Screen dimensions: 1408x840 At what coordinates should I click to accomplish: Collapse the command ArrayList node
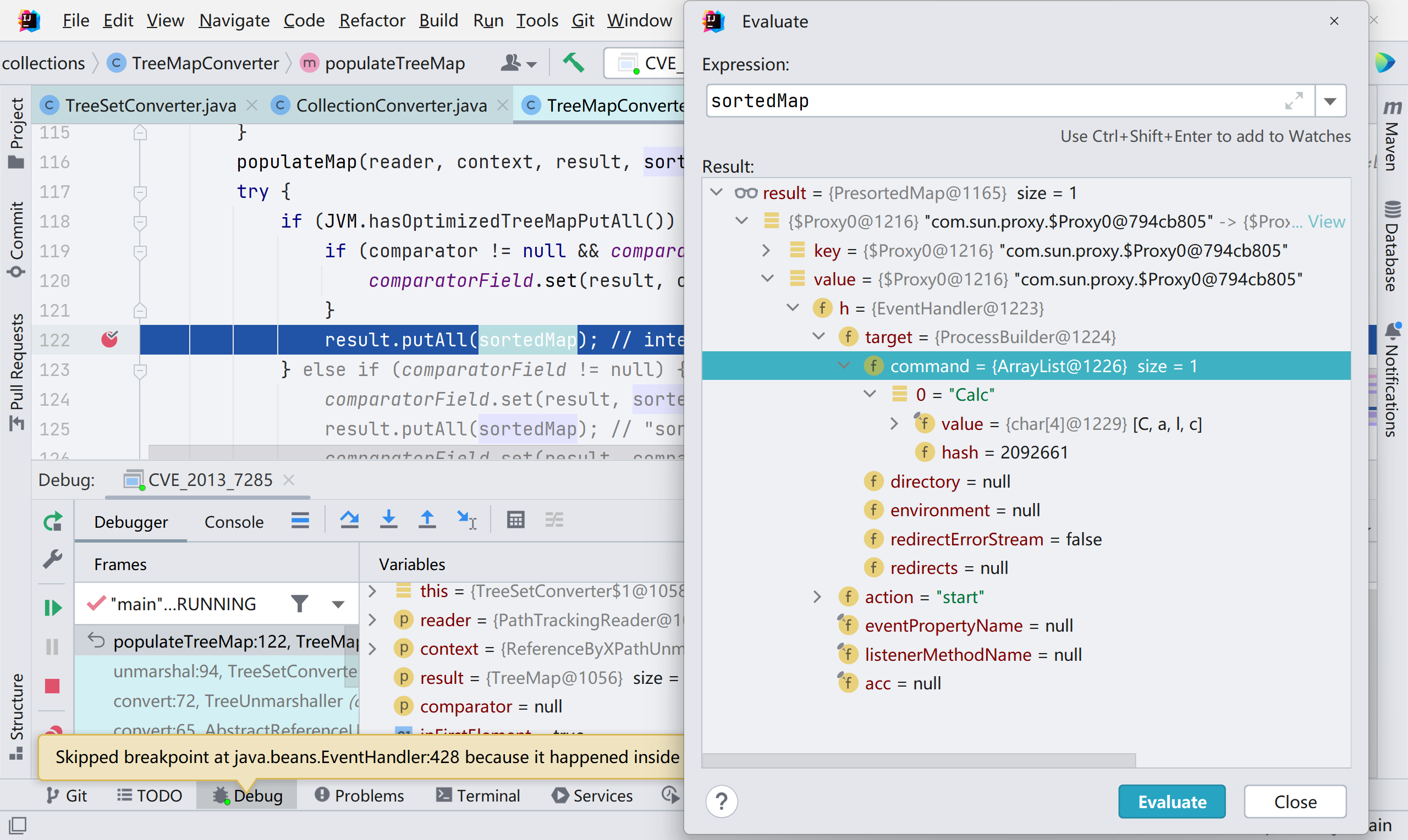pos(844,366)
